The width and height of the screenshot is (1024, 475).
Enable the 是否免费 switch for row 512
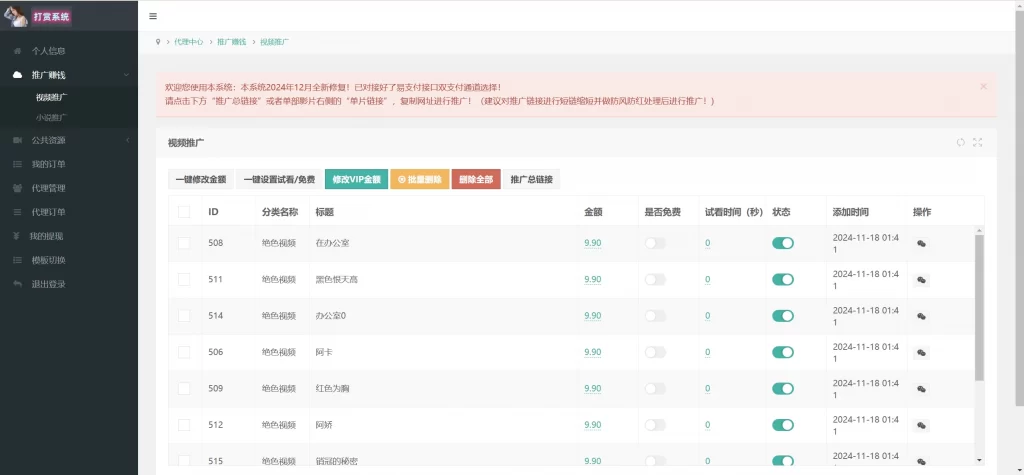coord(655,425)
